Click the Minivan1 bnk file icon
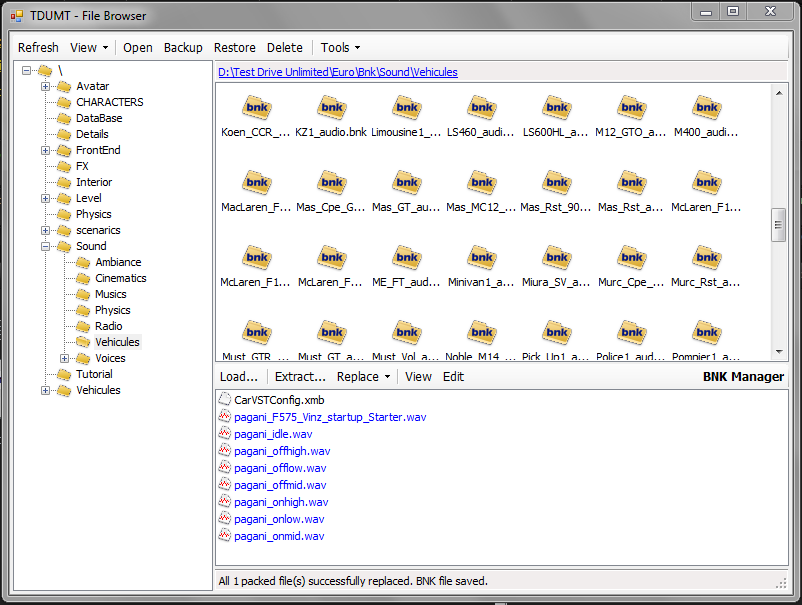 [x=481, y=258]
